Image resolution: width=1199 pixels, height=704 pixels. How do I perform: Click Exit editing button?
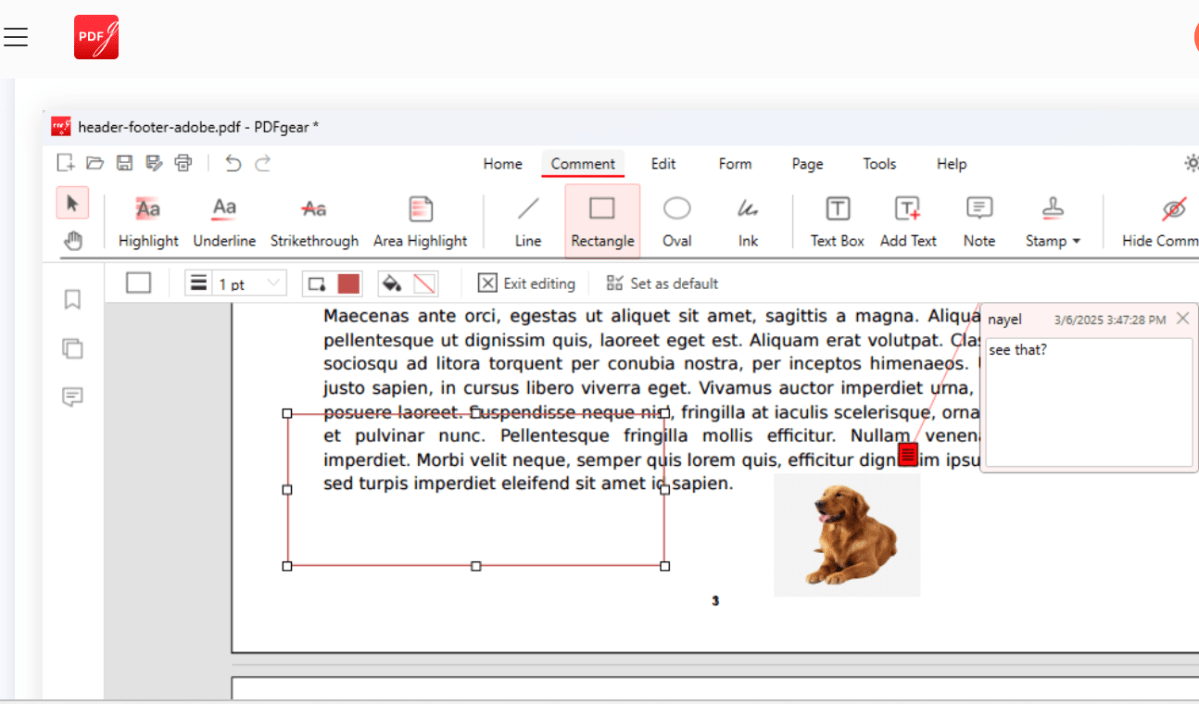pyautogui.click(x=526, y=284)
